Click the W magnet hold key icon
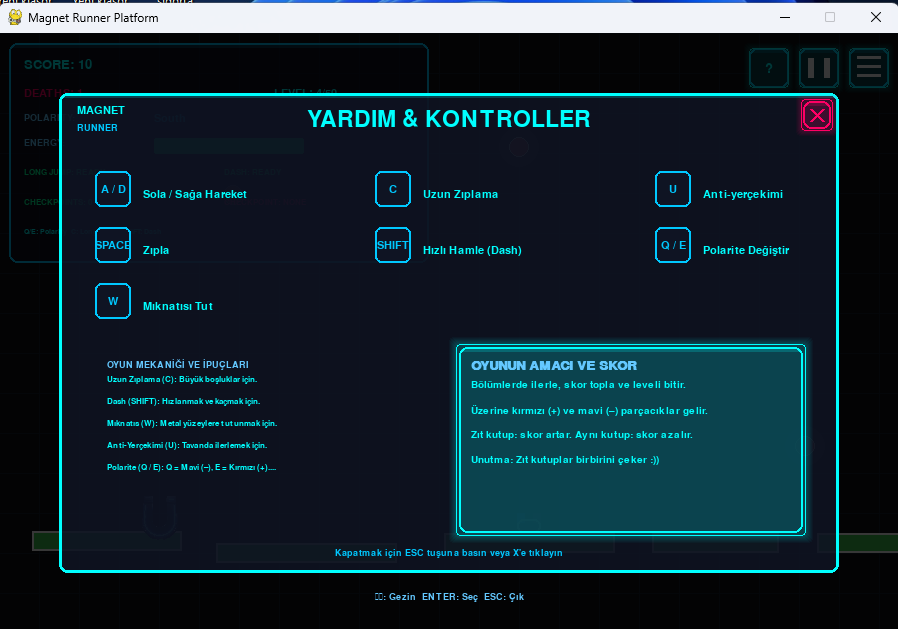 point(113,301)
